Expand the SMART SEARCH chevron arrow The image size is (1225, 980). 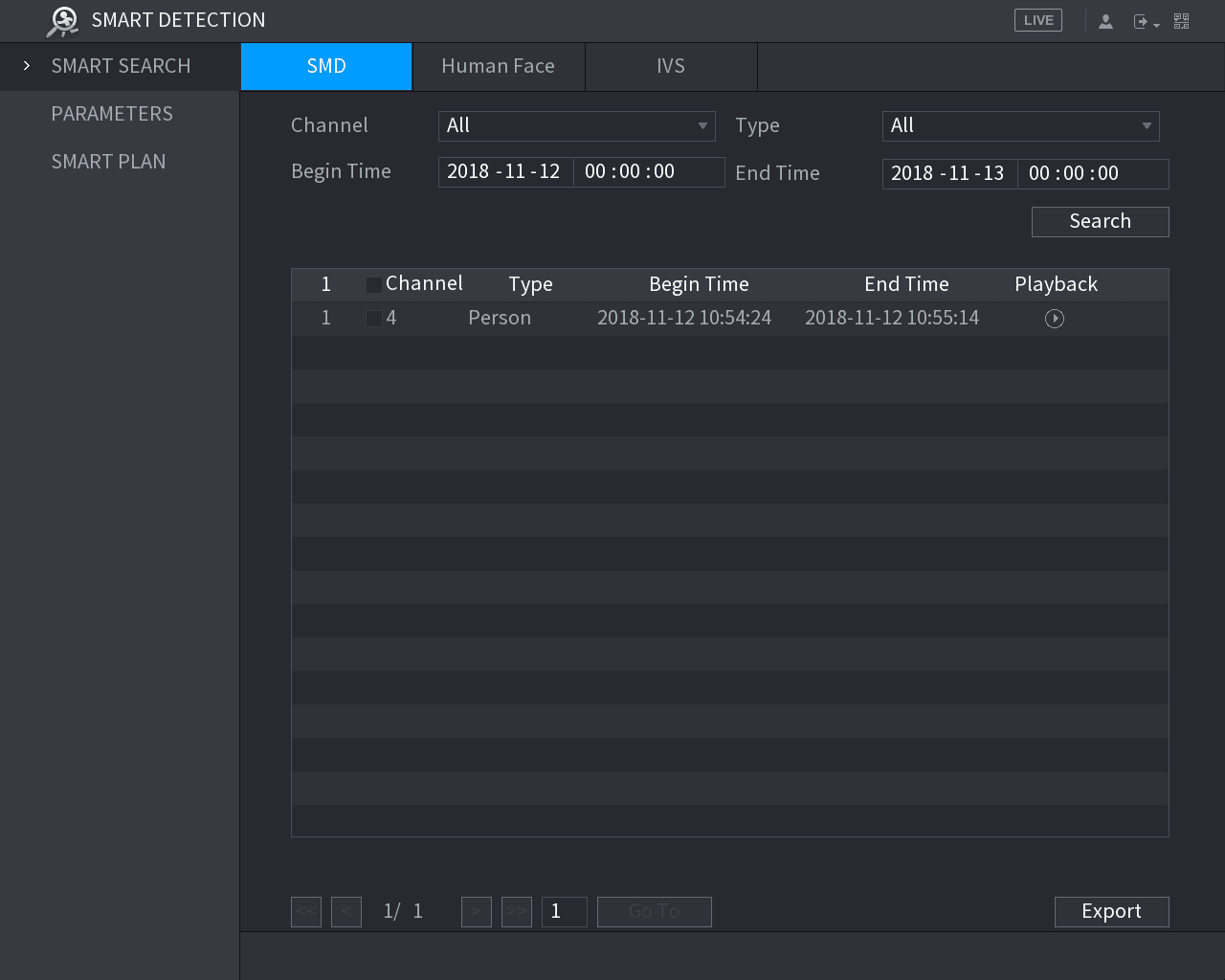pyautogui.click(x=27, y=66)
